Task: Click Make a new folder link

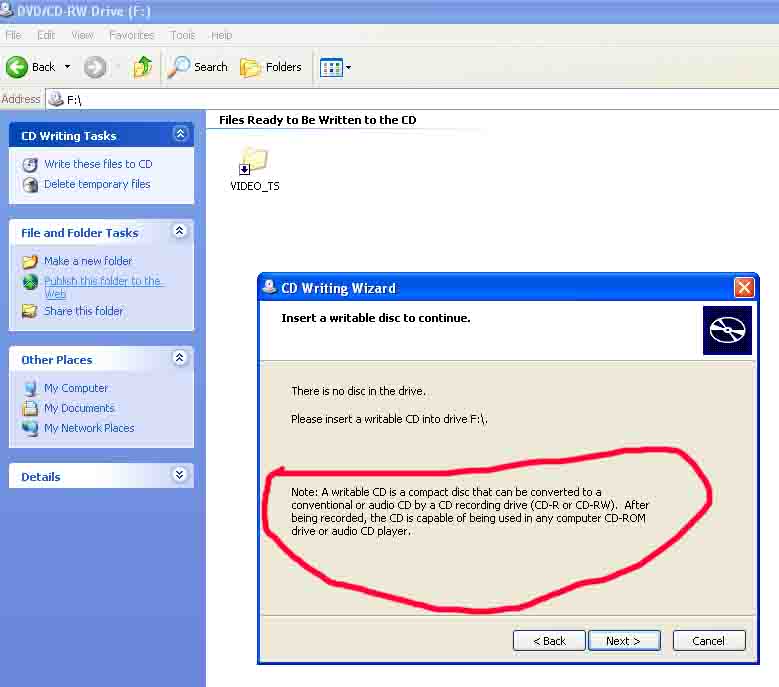Action: click(88, 261)
